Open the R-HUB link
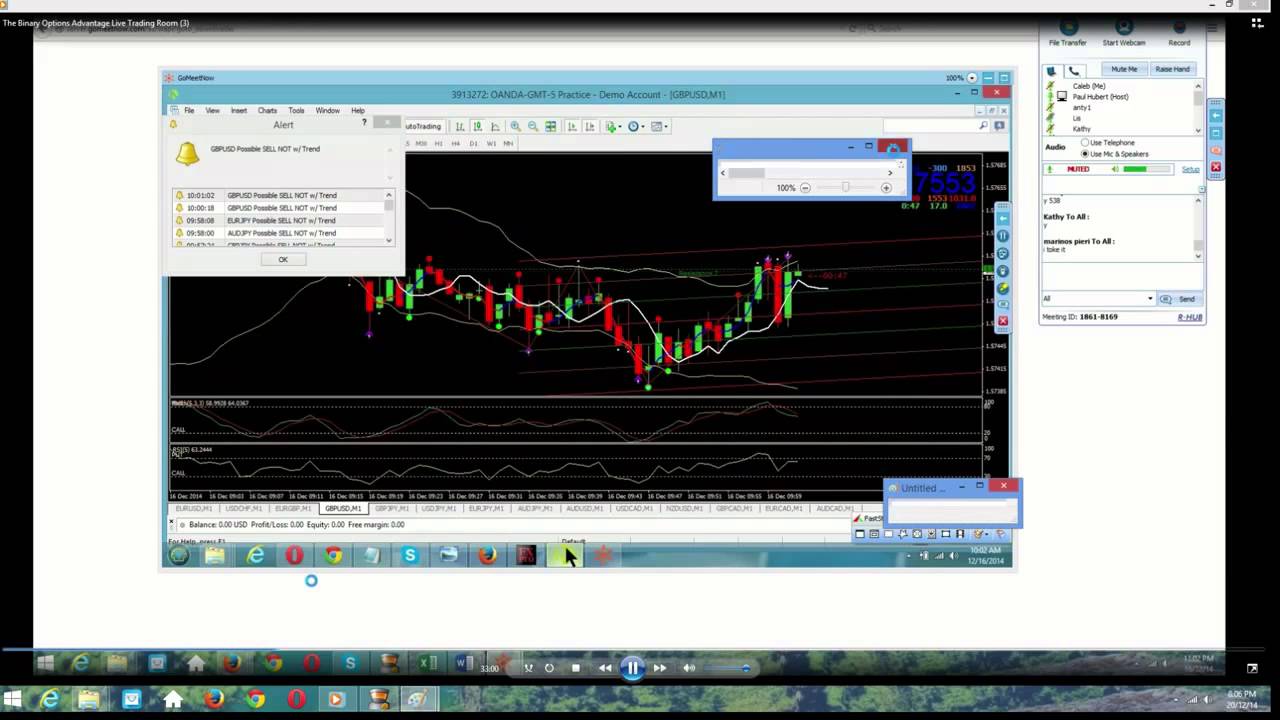This screenshot has width=1280, height=720. (x=1189, y=317)
